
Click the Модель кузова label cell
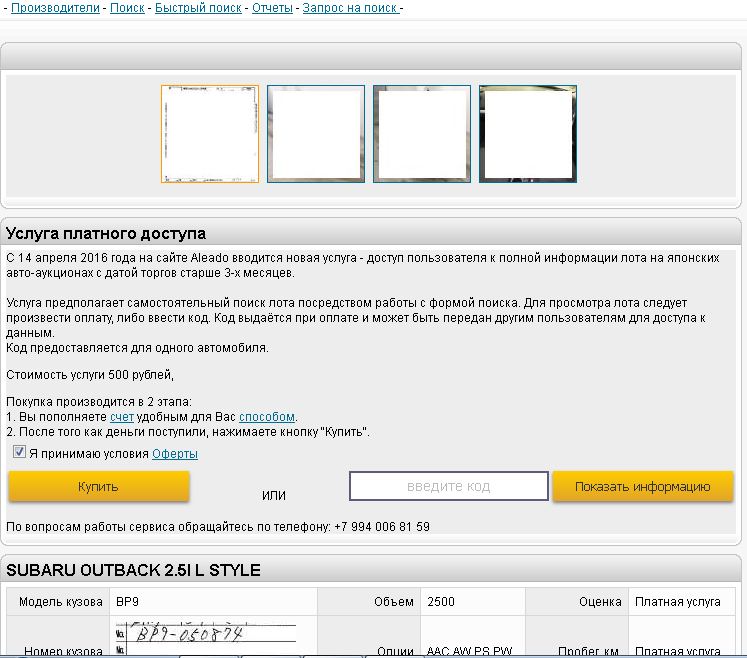point(59,602)
